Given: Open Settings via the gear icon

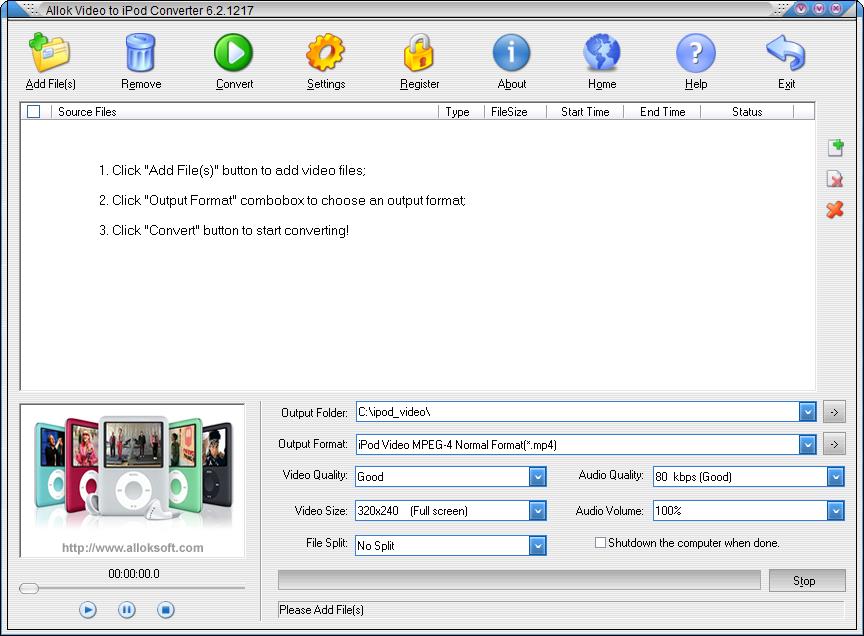Looking at the screenshot, I should 325,52.
